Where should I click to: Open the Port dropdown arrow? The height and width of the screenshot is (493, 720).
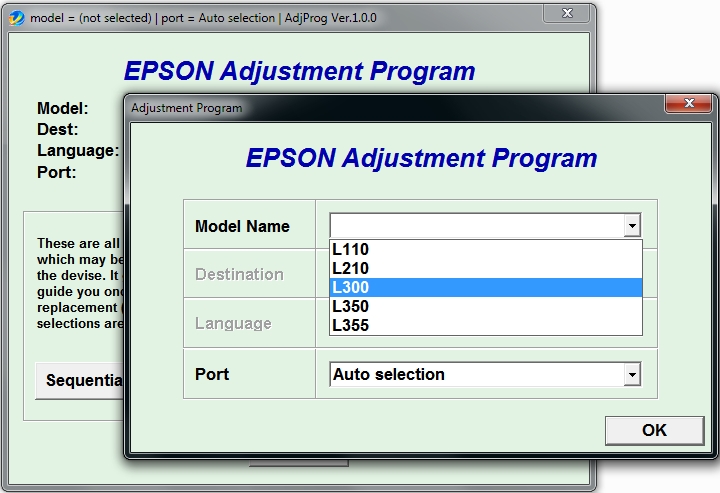pyautogui.click(x=632, y=375)
